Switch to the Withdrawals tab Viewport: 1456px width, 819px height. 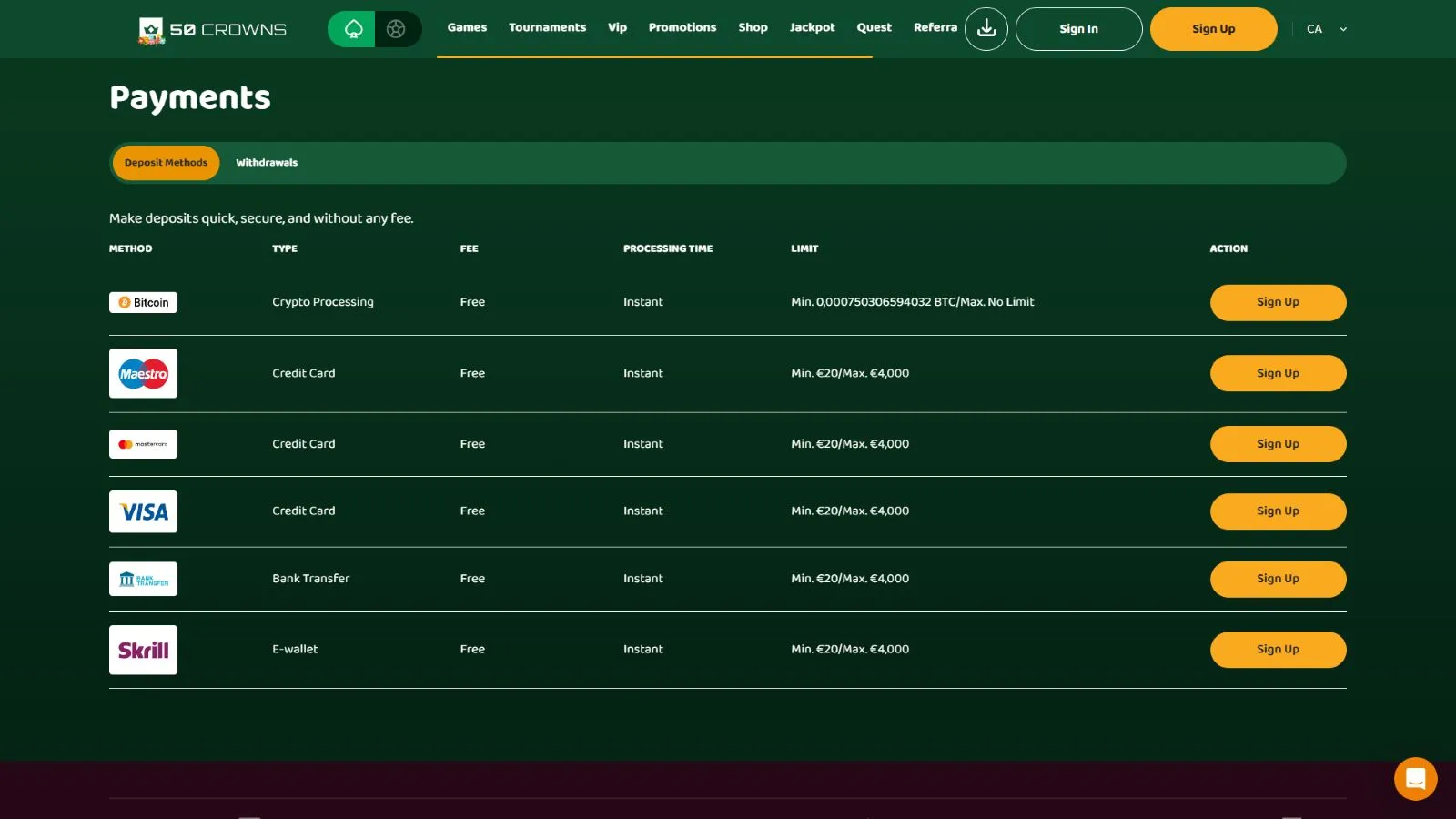coord(267,163)
